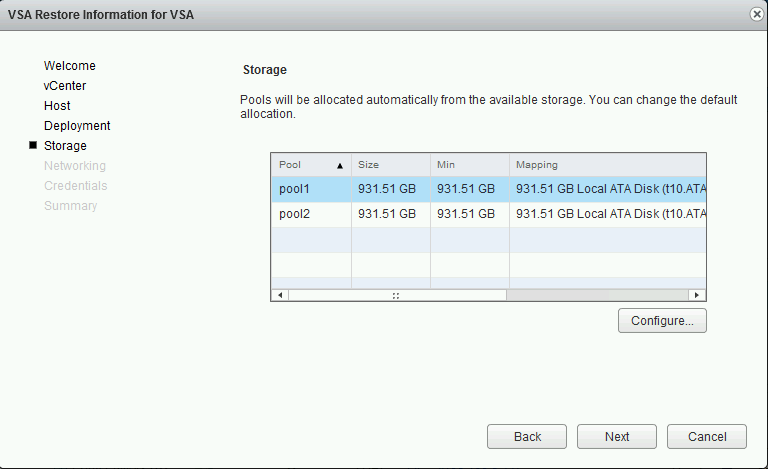Open the vCenter wizard step
Screen dimensions: 768x469
tap(65, 86)
